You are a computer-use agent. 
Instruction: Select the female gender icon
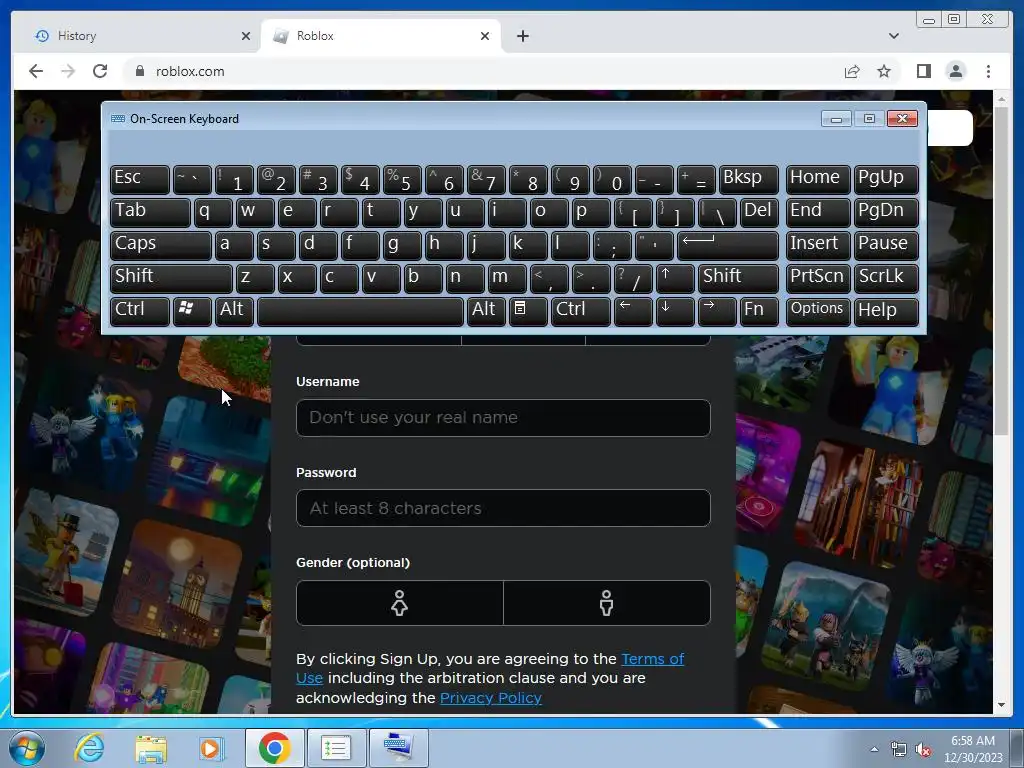399,603
